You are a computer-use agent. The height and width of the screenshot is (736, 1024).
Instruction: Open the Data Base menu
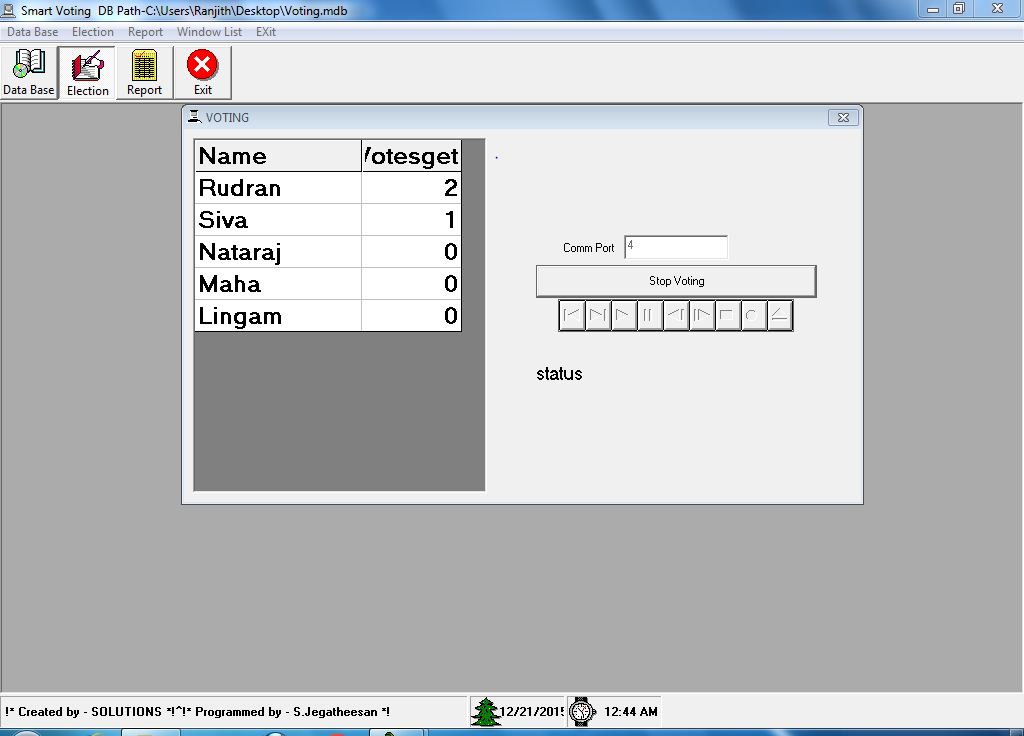pyautogui.click(x=33, y=31)
